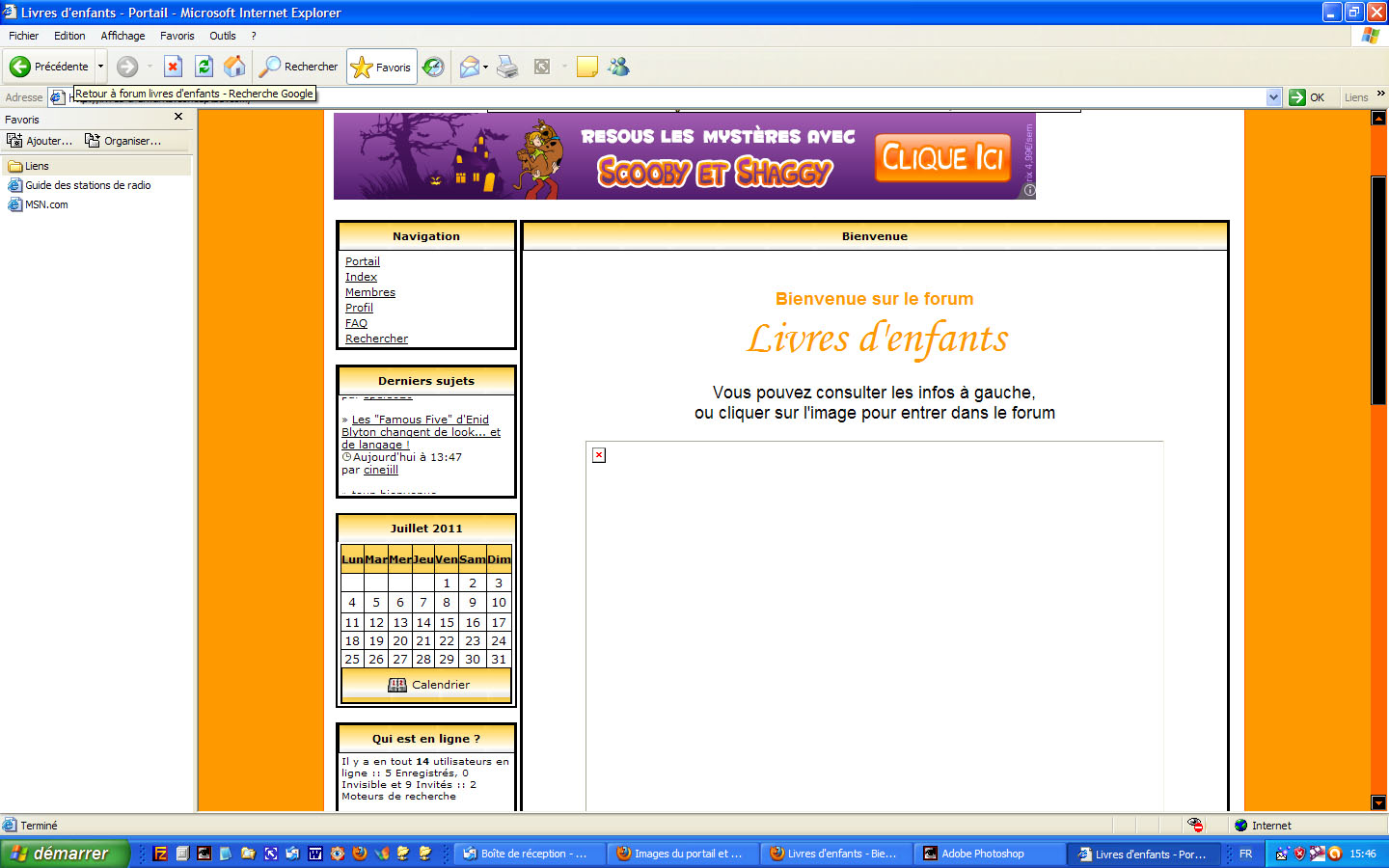Open the Rechercher search pane

coord(299,67)
